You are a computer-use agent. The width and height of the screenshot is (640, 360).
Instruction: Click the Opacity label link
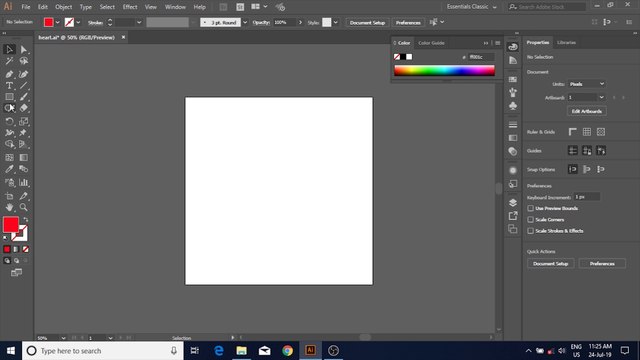(261, 22)
